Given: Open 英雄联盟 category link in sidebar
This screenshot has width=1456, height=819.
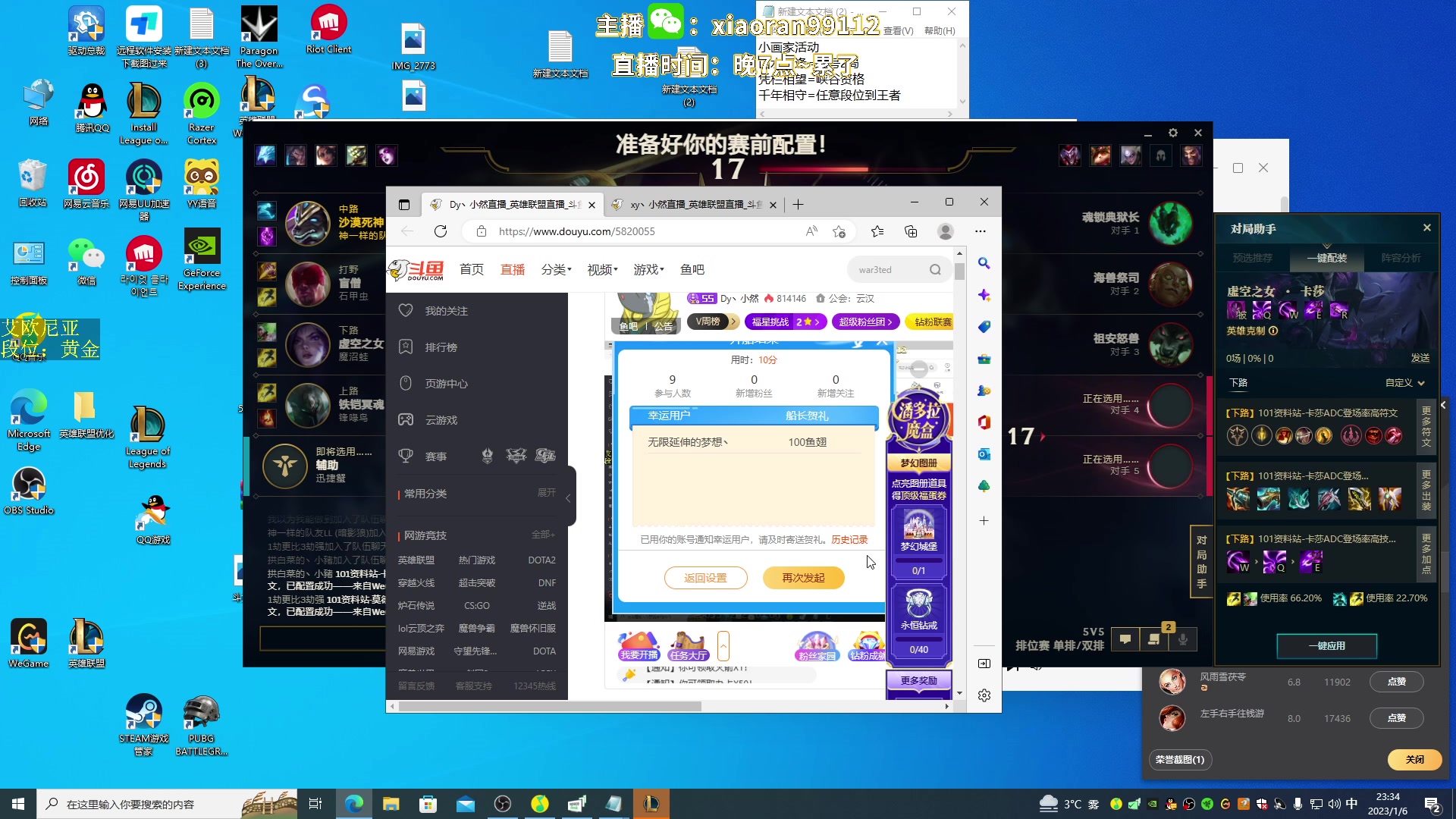Looking at the screenshot, I should pyautogui.click(x=416, y=560).
